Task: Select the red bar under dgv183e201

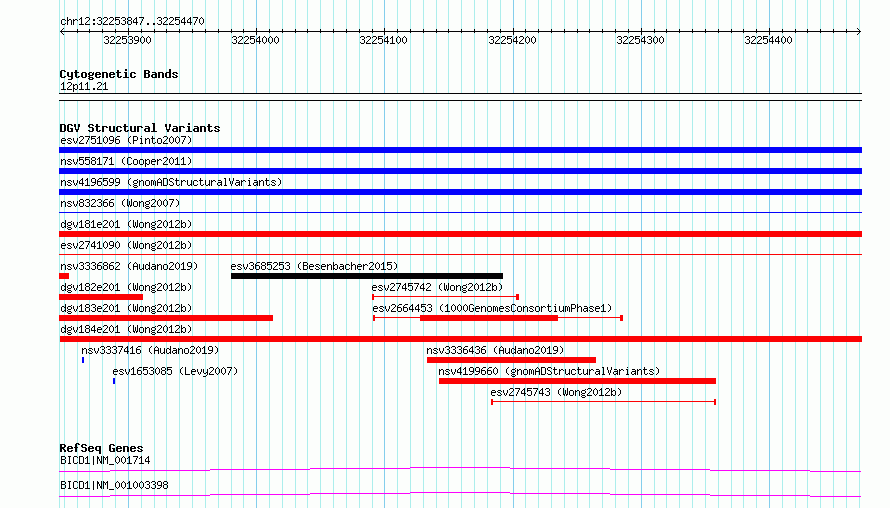Action: coord(166,318)
